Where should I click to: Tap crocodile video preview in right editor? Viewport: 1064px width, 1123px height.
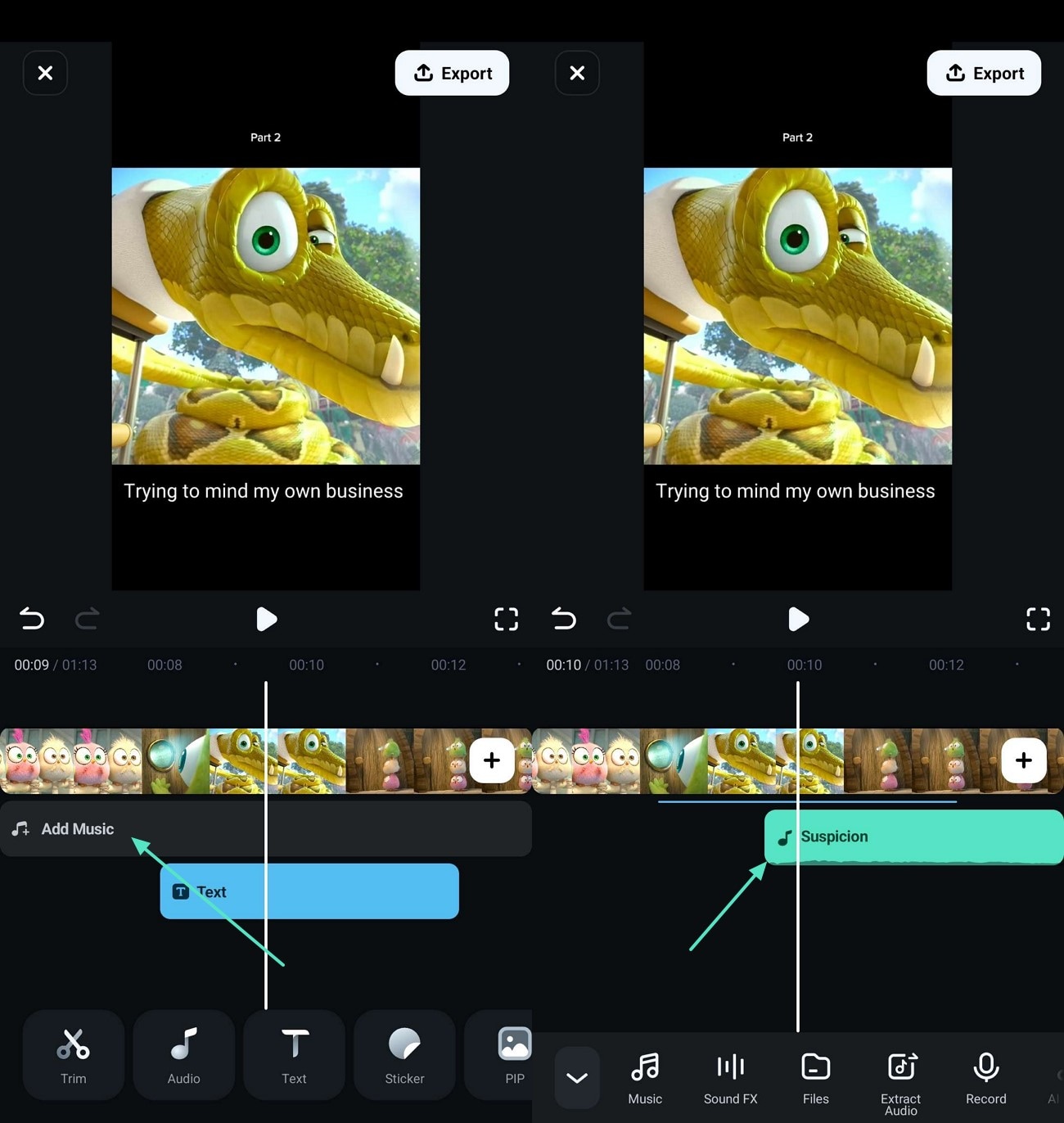point(798,316)
